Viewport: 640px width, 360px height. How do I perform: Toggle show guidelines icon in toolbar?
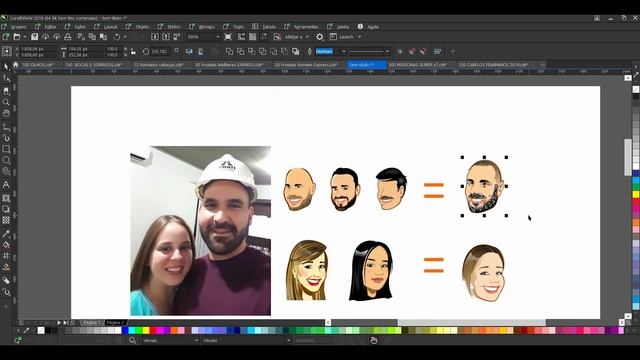(x=264, y=37)
